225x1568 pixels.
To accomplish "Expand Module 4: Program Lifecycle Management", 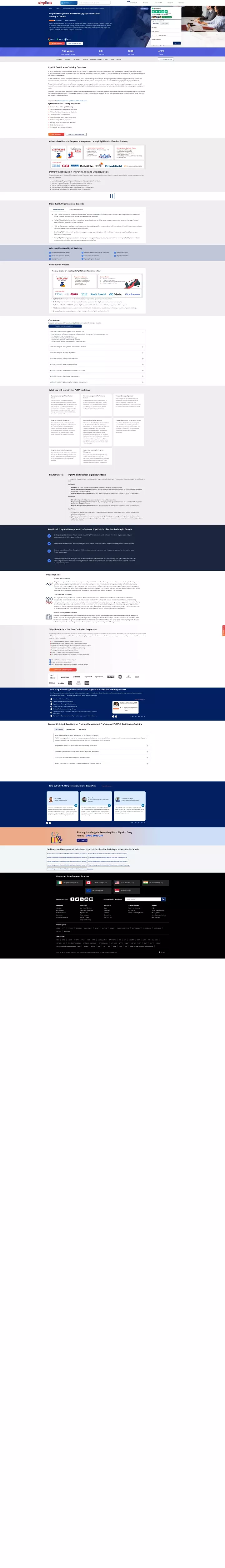I will point(97,358).
